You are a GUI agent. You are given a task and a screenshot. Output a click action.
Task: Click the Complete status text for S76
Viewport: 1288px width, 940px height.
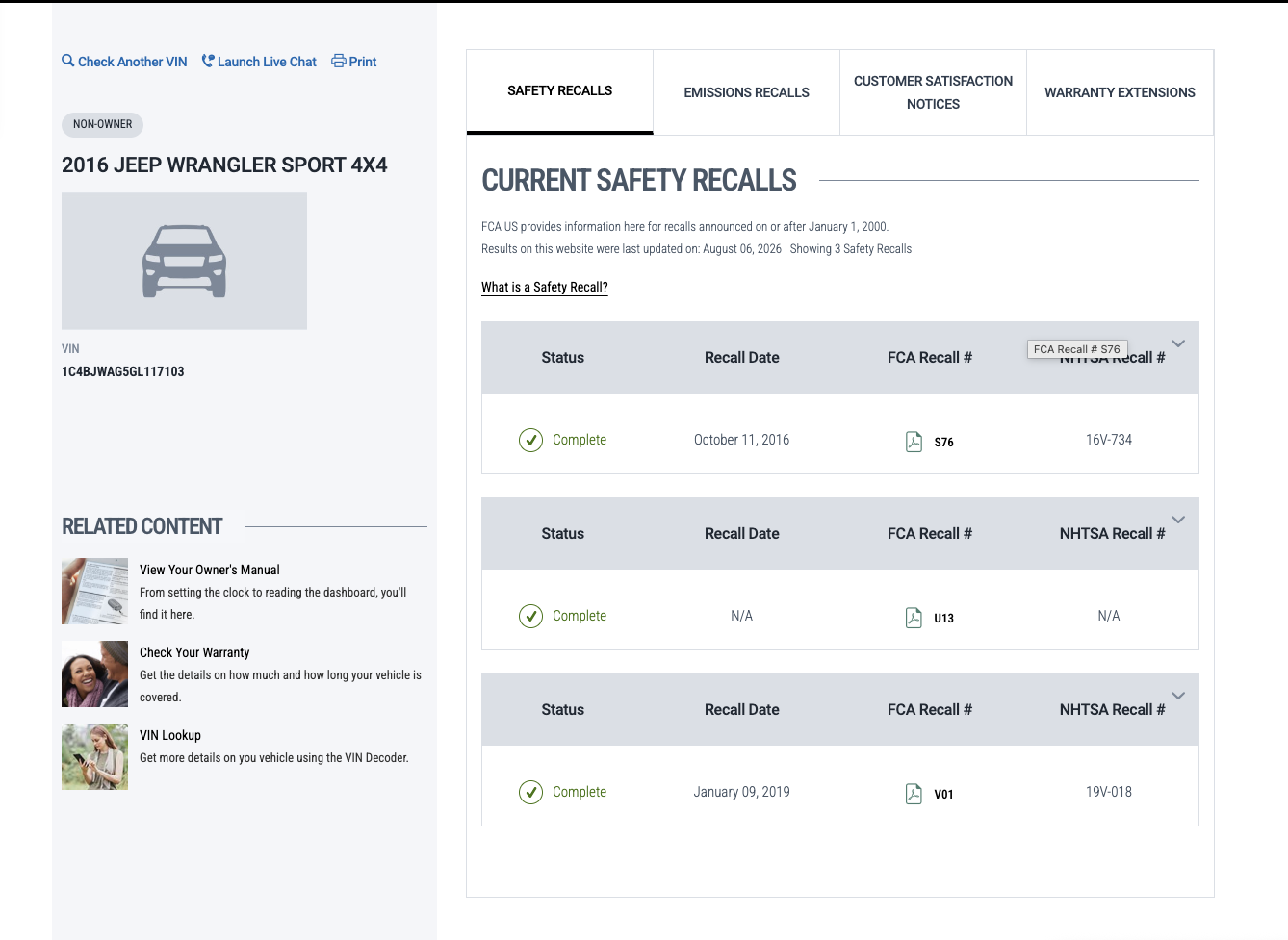tap(580, 440)
